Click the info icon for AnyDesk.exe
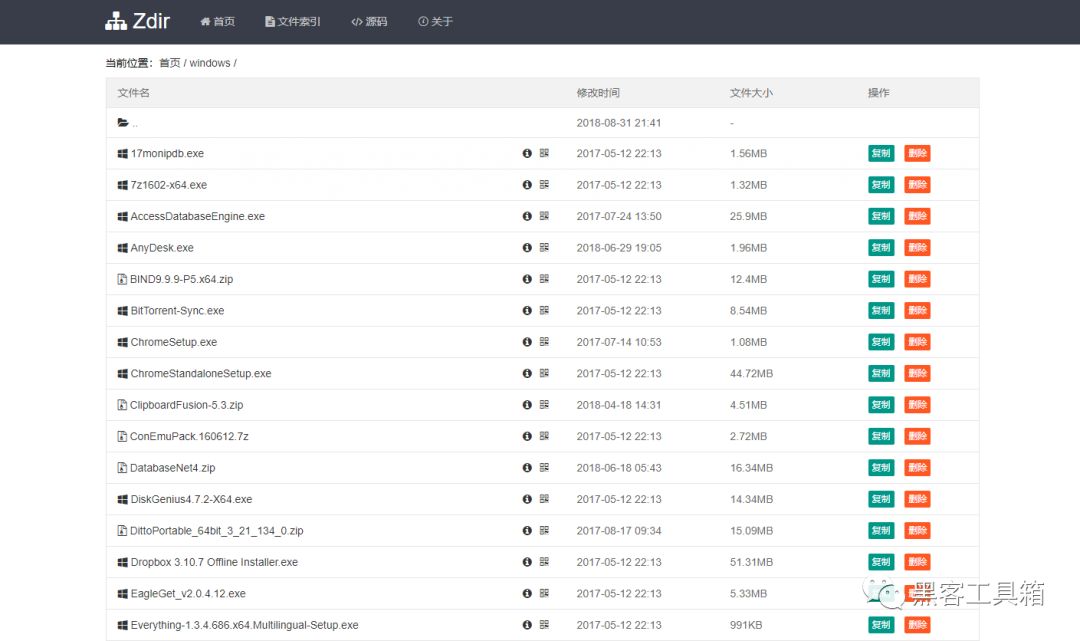 pyautogui.click(x=527, y=248)
